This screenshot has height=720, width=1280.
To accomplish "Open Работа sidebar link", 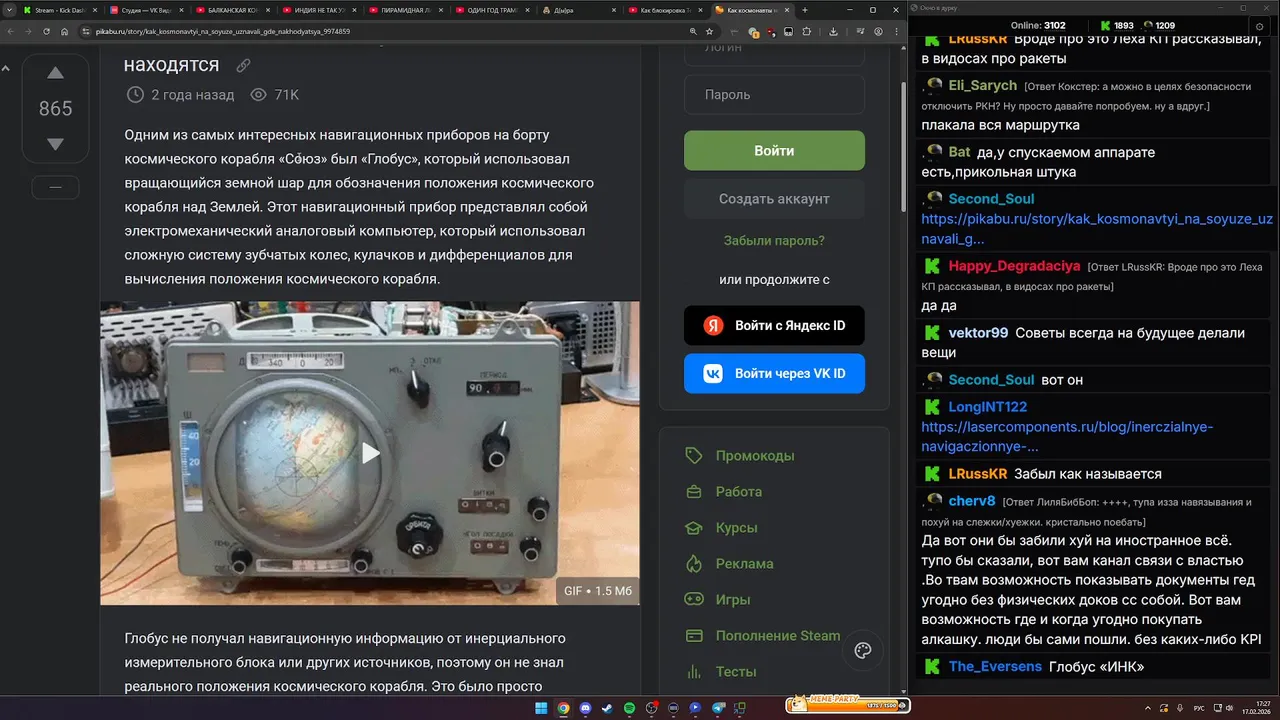I will point(739,492).
